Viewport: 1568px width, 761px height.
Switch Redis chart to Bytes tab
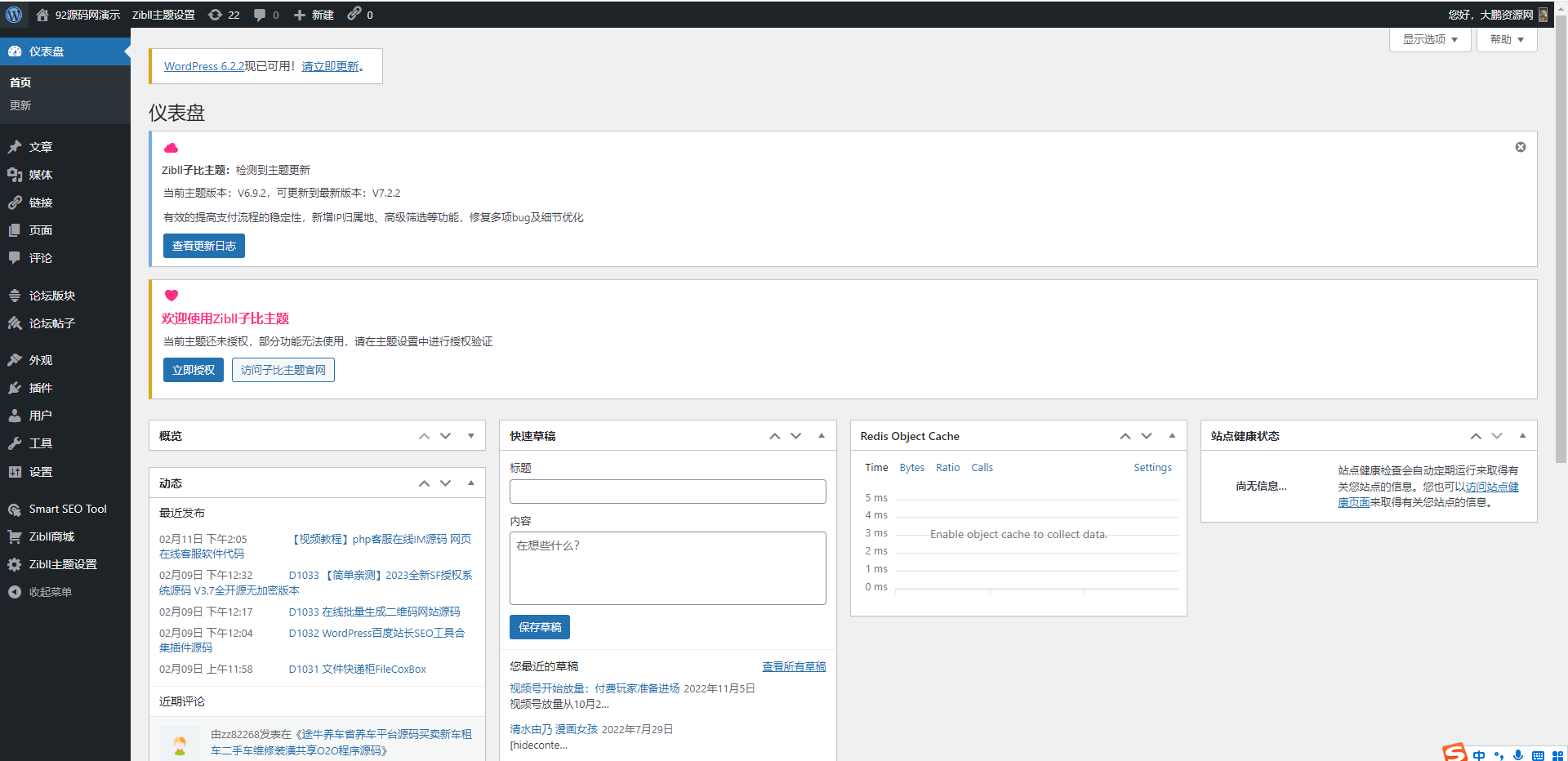pos(912,468)
